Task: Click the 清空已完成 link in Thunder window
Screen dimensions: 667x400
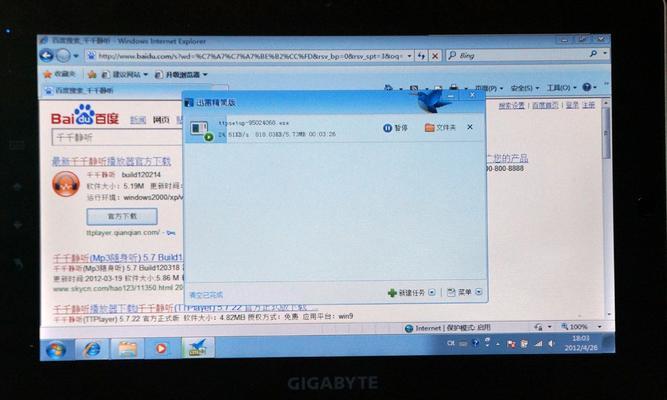Action: [206, 295]
